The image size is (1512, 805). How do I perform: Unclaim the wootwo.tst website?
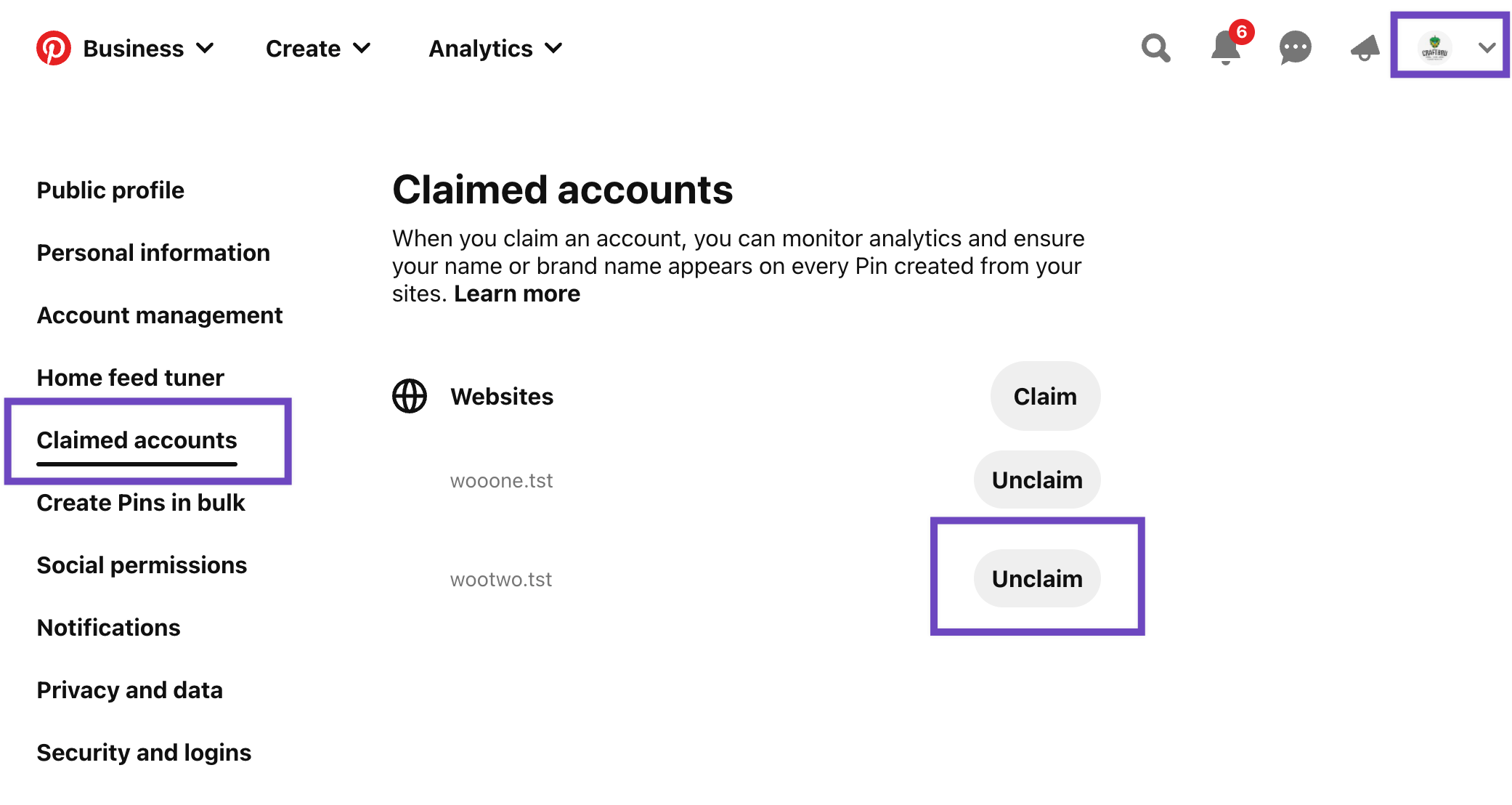coord(1037,578)
